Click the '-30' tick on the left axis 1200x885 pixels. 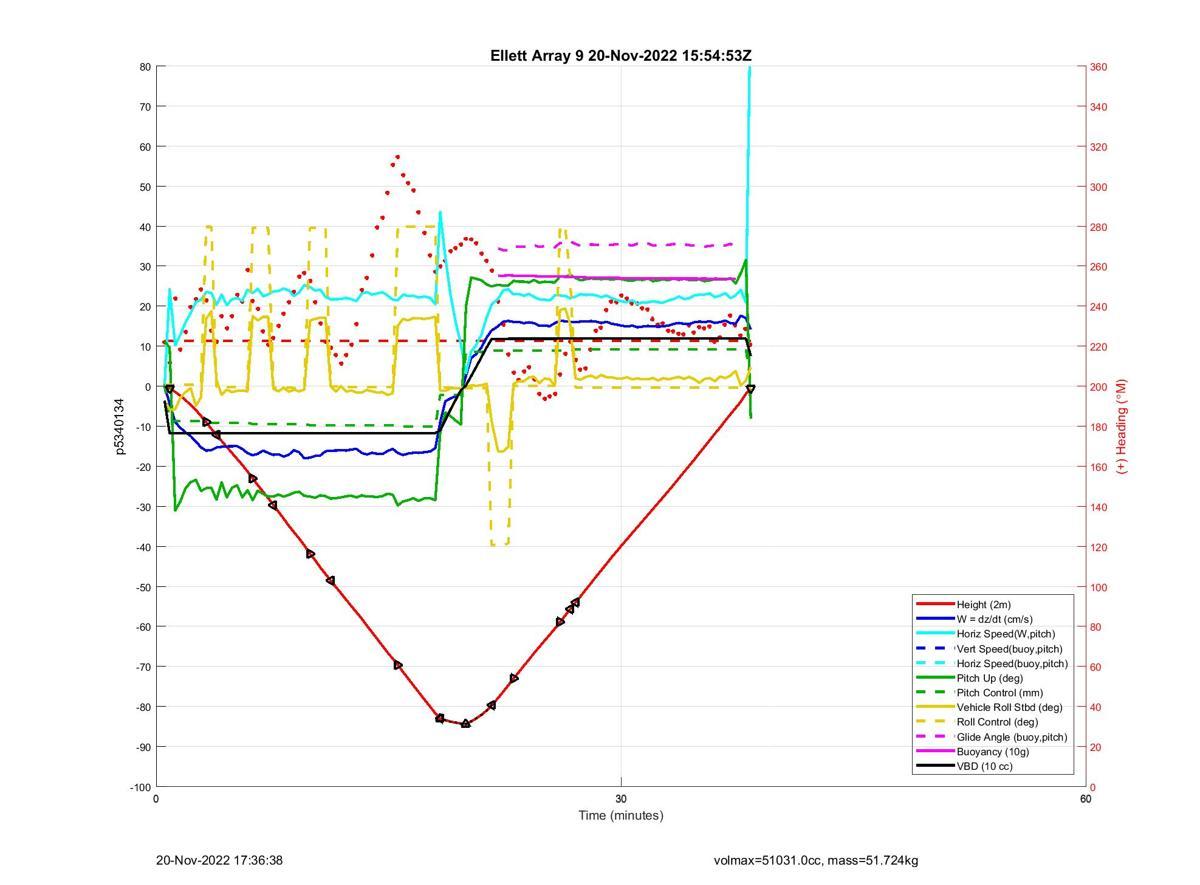(143, 507)
